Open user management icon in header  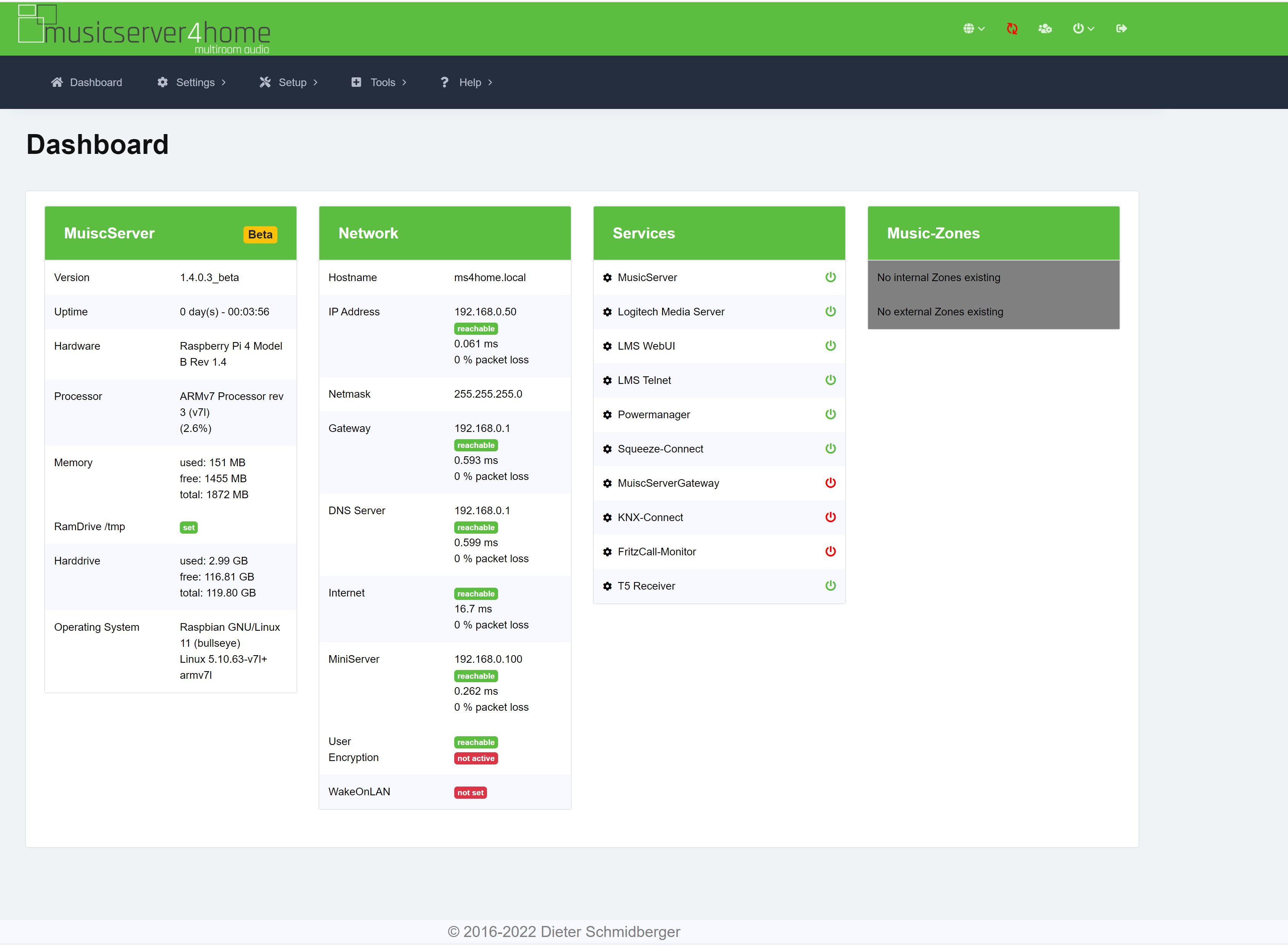(1045, 29)
